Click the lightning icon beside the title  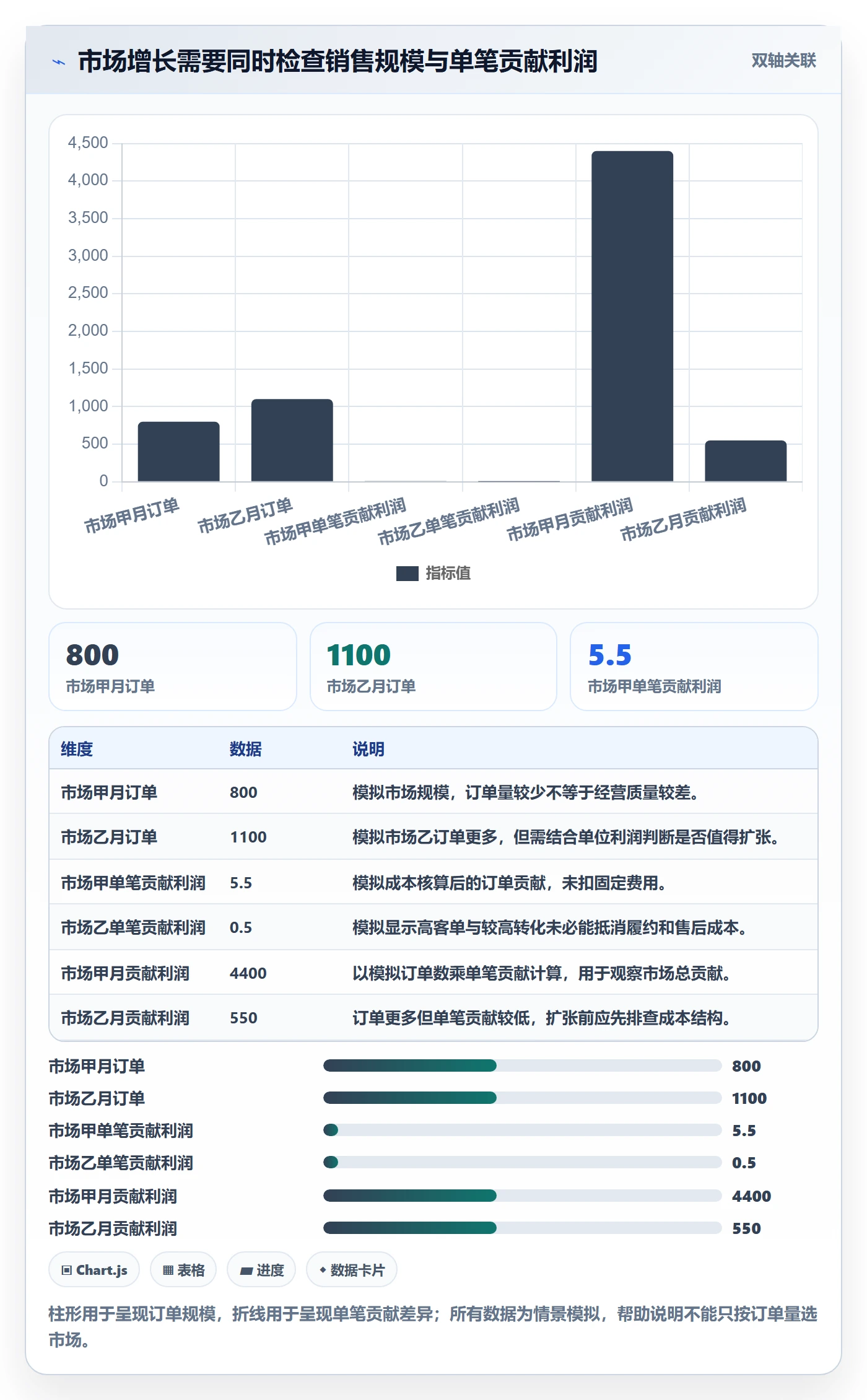(59, 62)
